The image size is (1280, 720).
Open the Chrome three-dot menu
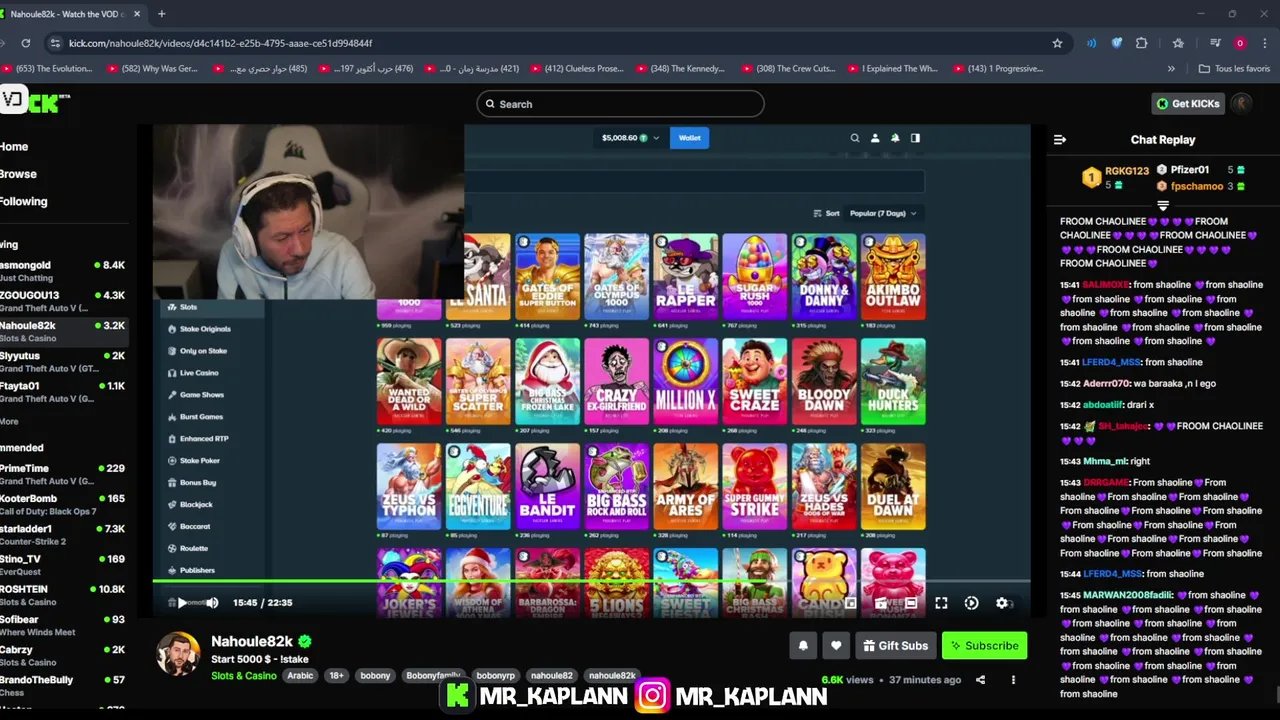(1265, 43)
